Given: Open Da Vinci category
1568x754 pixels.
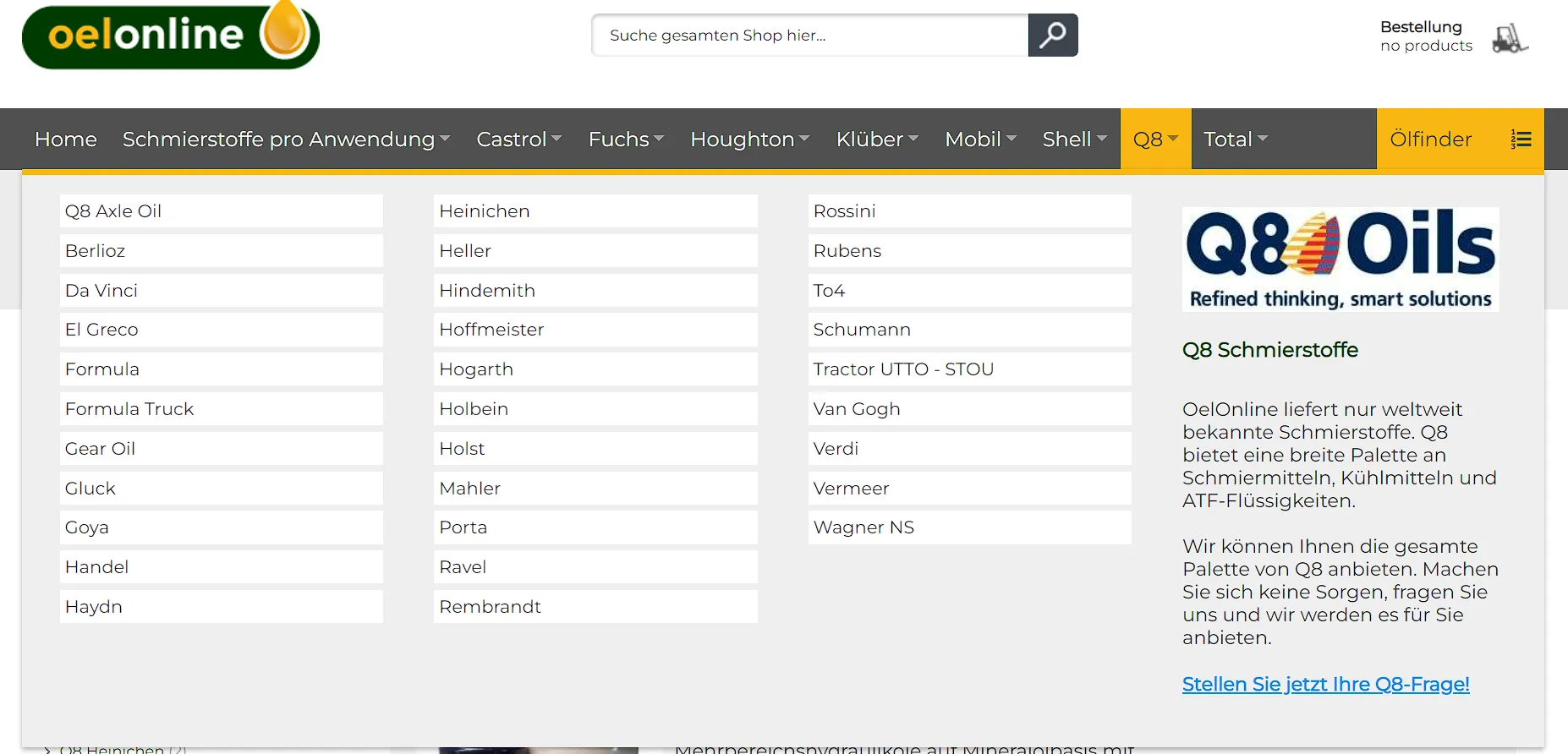Looking at the screenshot, I should [x=222, y=291].
